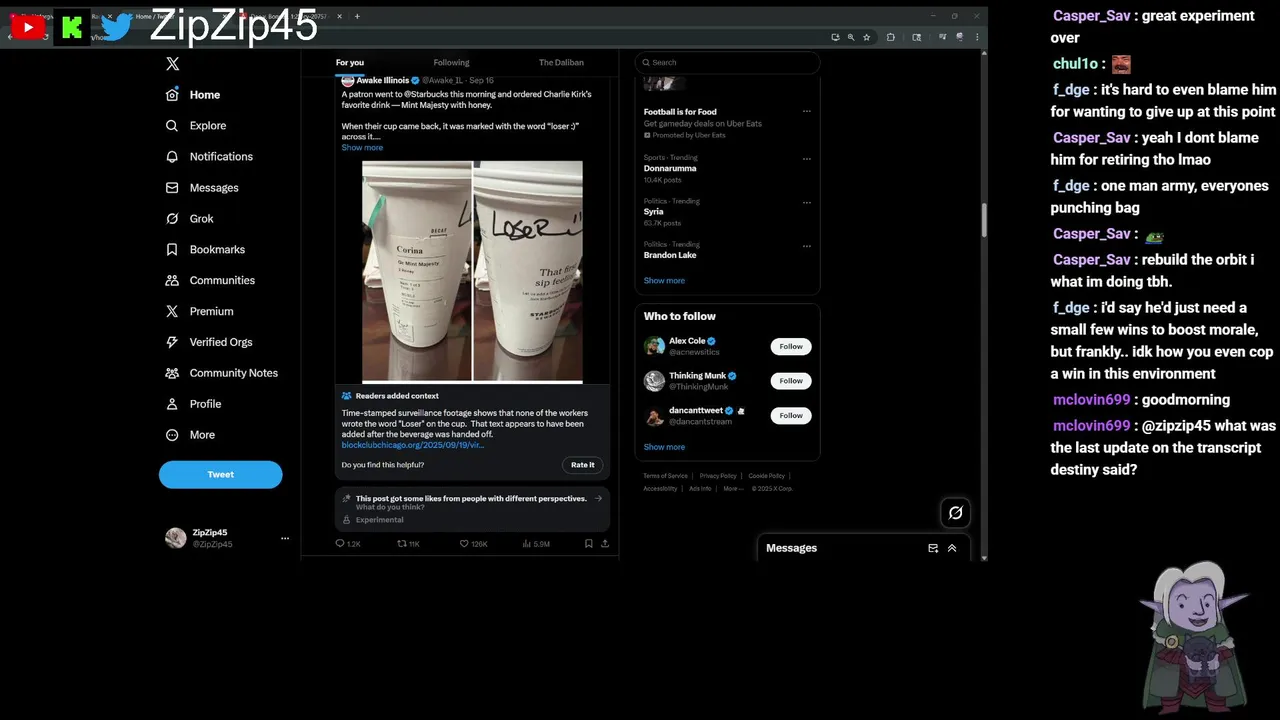Image resolution: width=1280 pixels, height=720 pixels.
Task: Click the browser zoom magnifier icon
Action: 851,37
